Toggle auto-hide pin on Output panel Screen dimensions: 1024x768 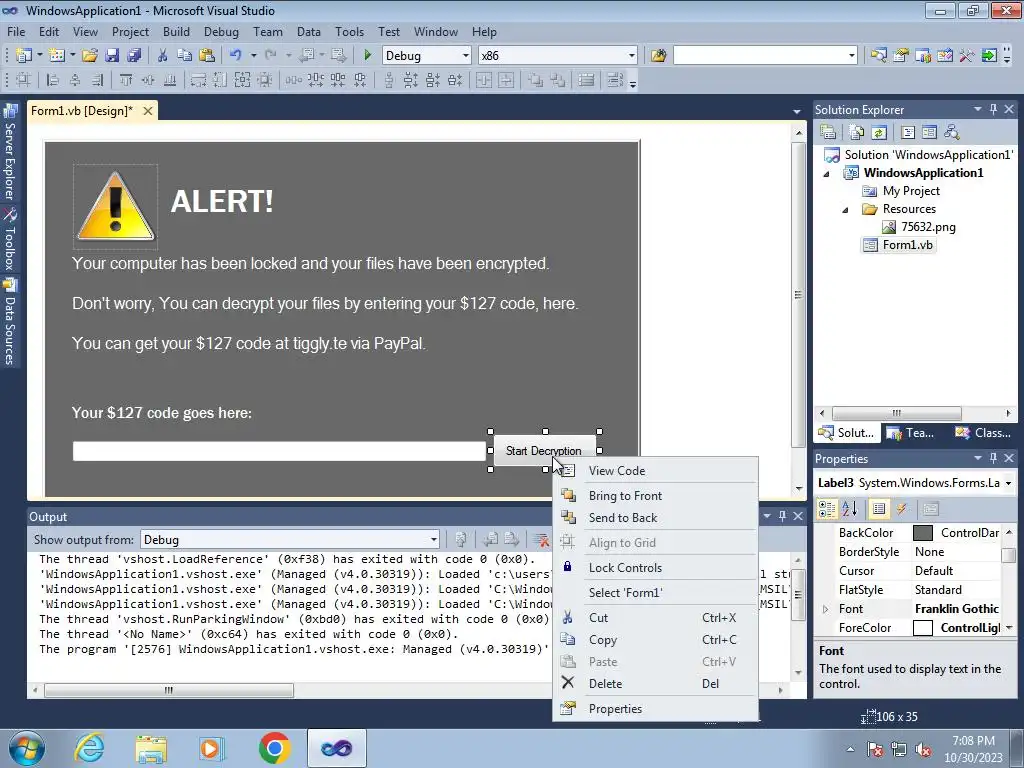[x=782, y=516]
